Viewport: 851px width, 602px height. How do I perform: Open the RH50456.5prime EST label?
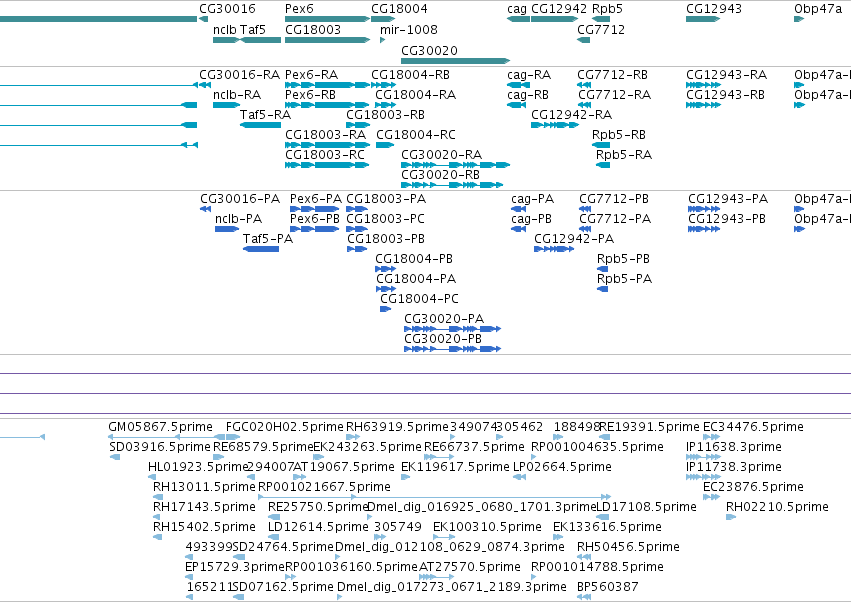pos(628,547)
